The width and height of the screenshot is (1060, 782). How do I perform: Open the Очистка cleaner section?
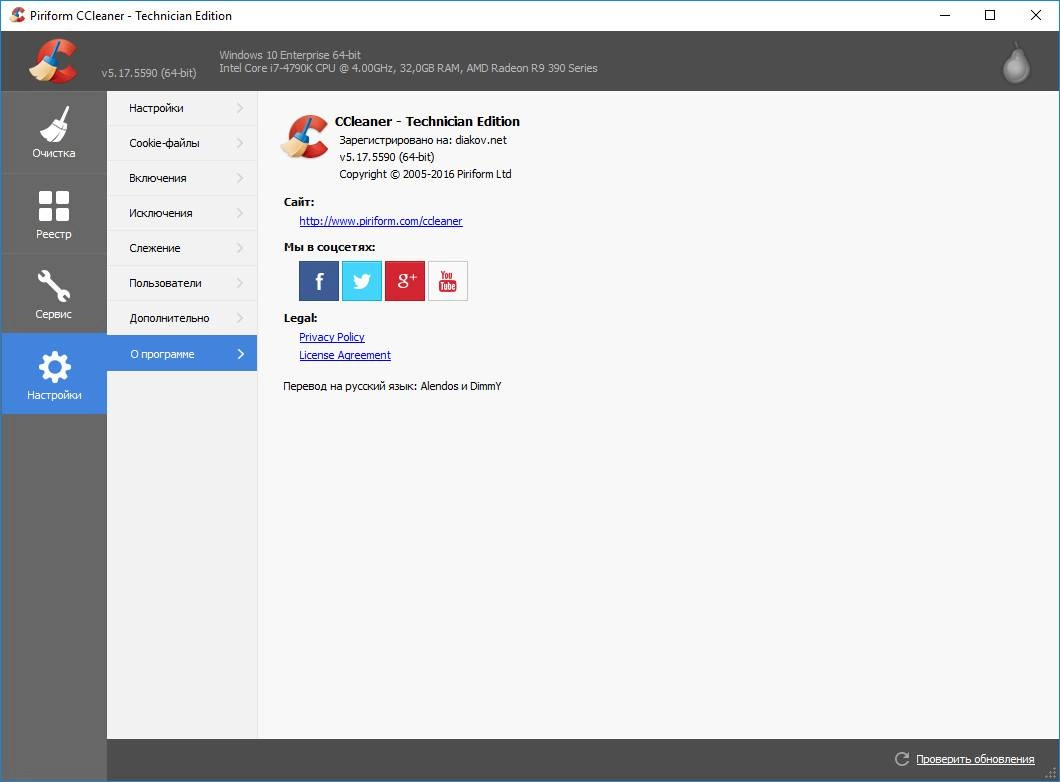click(x=53, y=132)
